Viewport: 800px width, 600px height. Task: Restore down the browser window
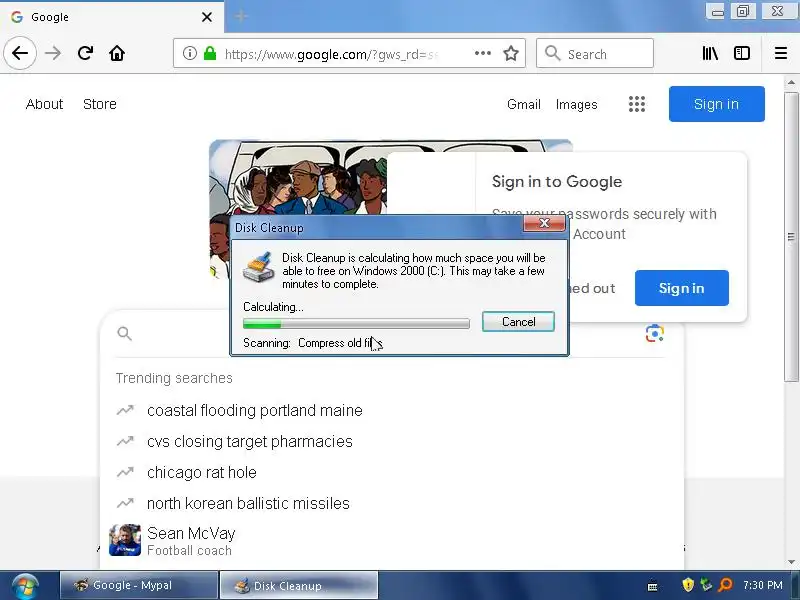click(743, 11)
